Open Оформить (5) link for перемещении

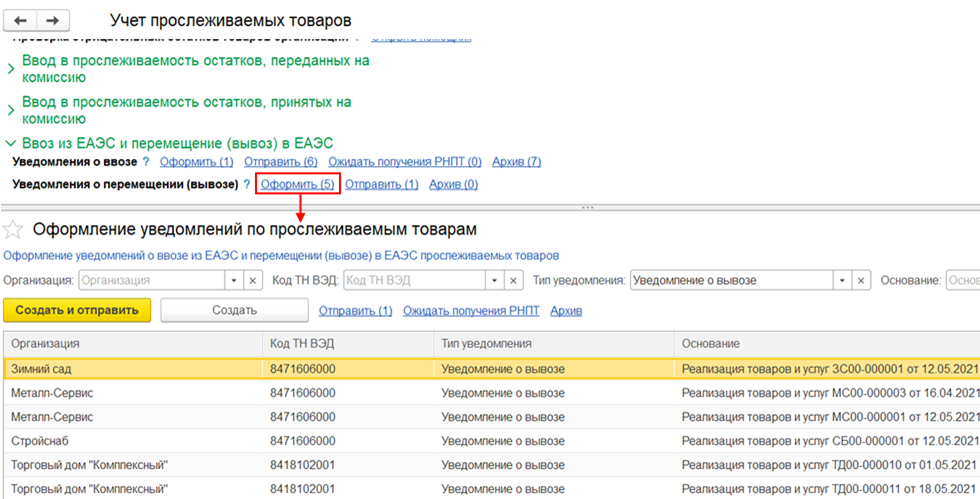point(298,185)
